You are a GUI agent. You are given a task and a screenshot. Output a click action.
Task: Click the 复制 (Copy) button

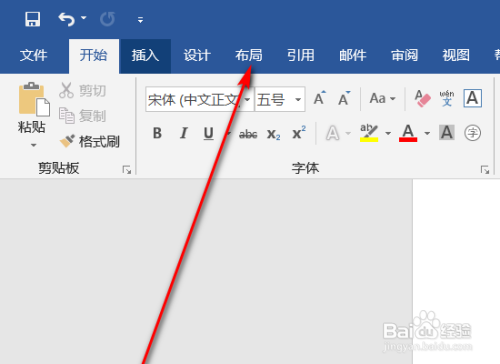[x=82, y=116]
